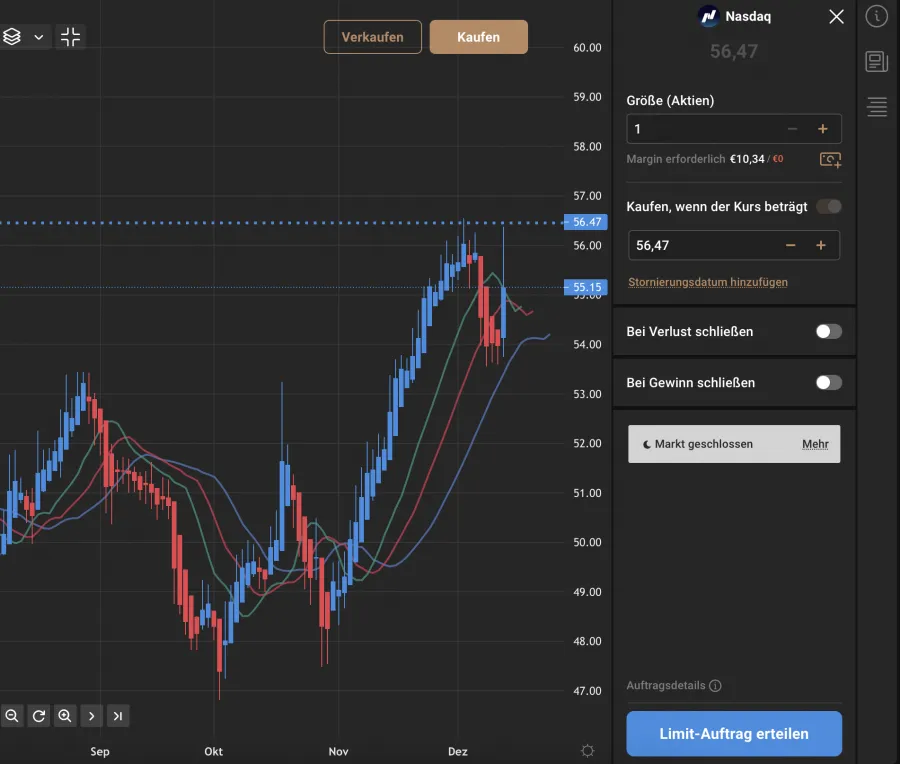Enable the 'Bei Gewinn schließen' switch
The width and height of the screenshot is (900, 764).
pyautogui.click(x=828, y=382)
